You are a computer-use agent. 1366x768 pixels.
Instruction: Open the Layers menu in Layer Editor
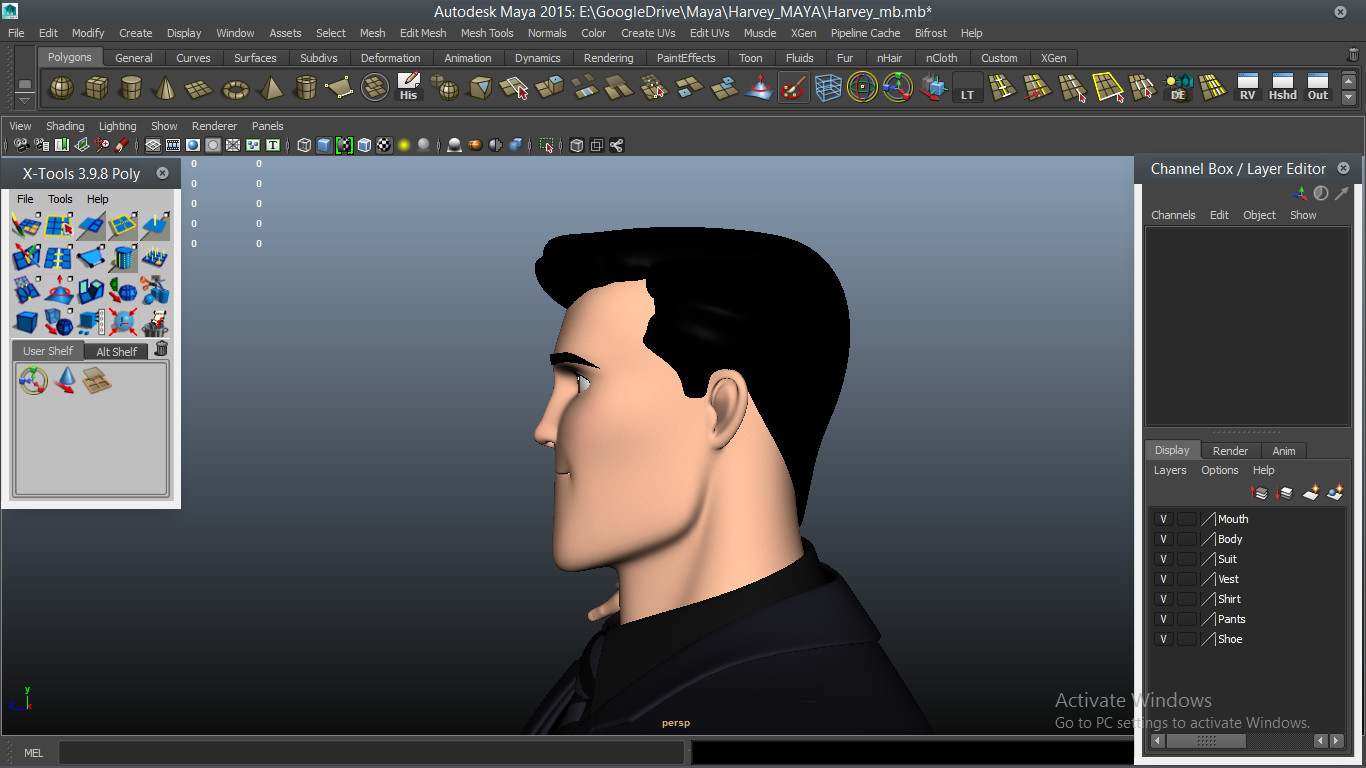1170,470
